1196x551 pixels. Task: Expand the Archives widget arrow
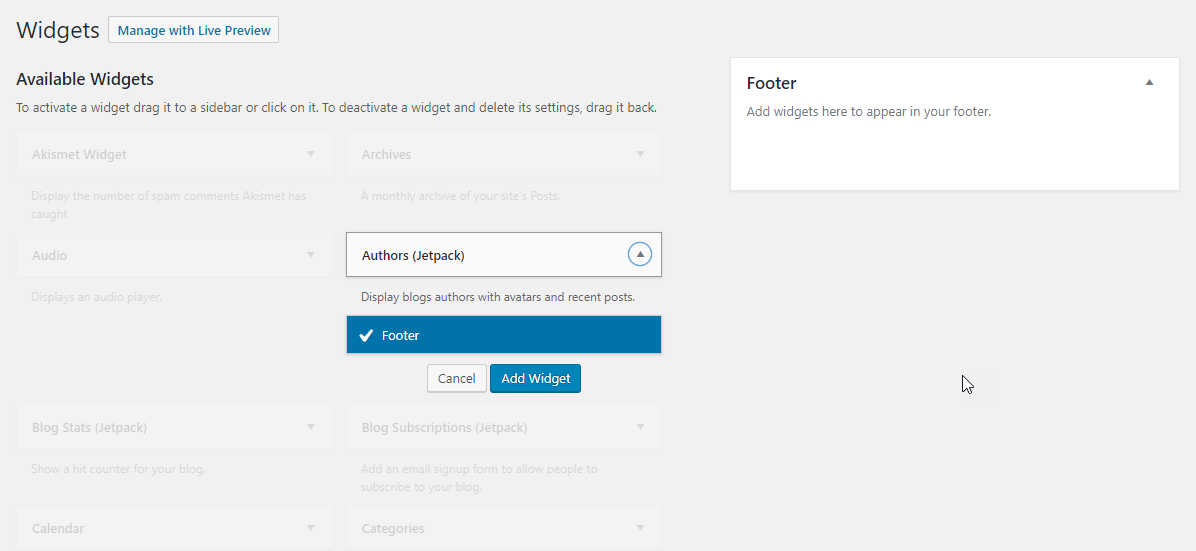click(640, 154)
